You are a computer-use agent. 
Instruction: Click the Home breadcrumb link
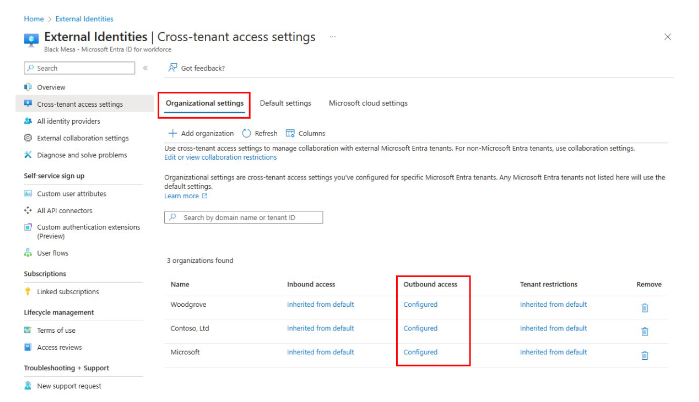click(x=33, y=19)
